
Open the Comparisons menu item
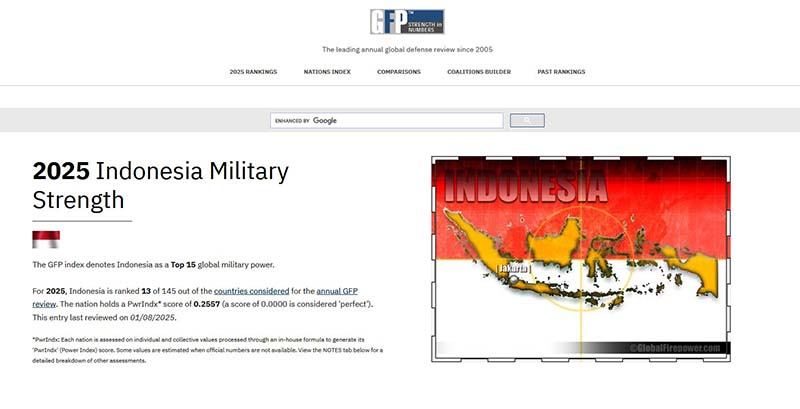pos(398,72)
